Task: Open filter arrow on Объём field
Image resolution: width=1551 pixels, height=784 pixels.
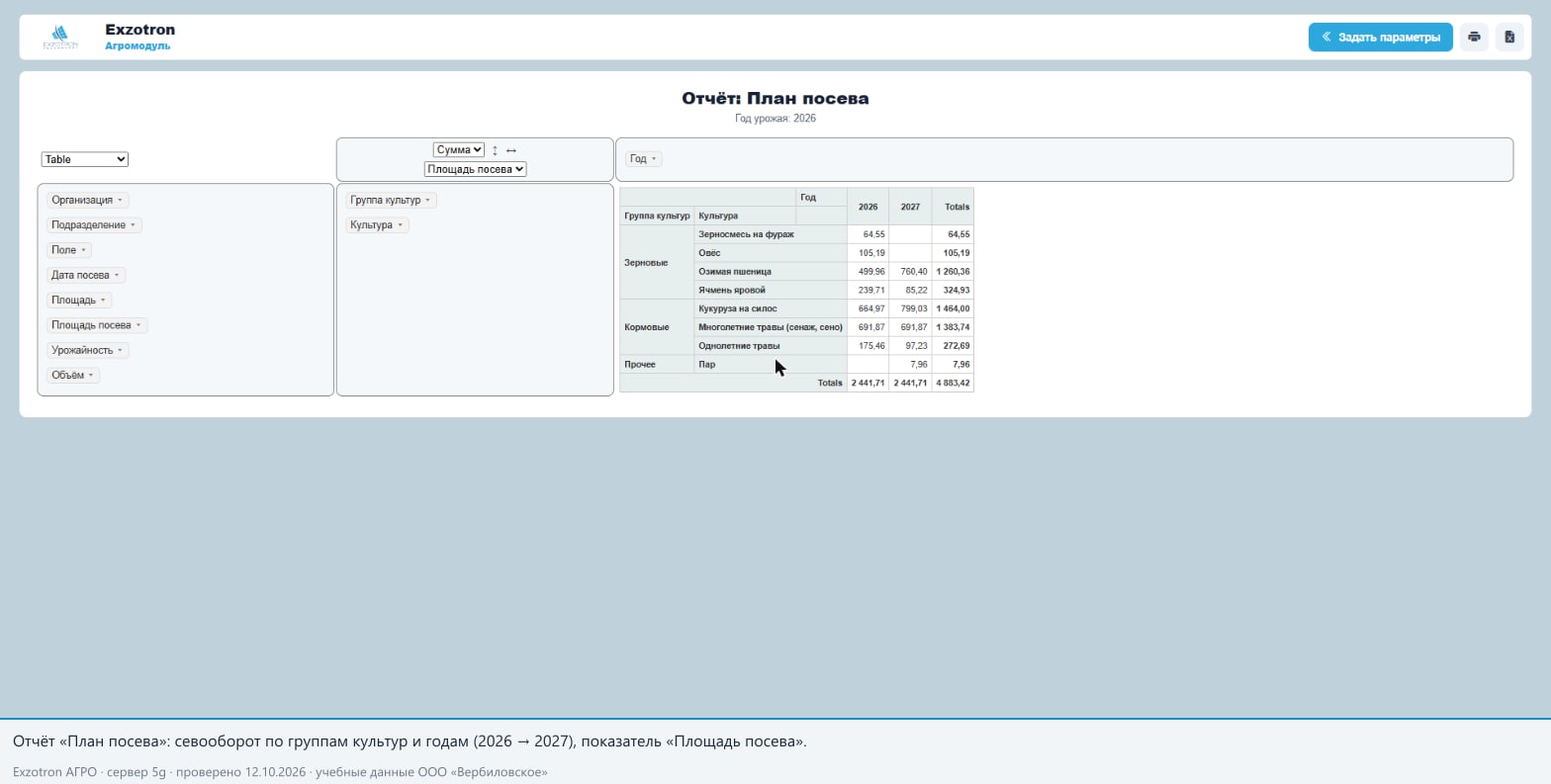Action: pyautogui.click(x=91, y=376)
